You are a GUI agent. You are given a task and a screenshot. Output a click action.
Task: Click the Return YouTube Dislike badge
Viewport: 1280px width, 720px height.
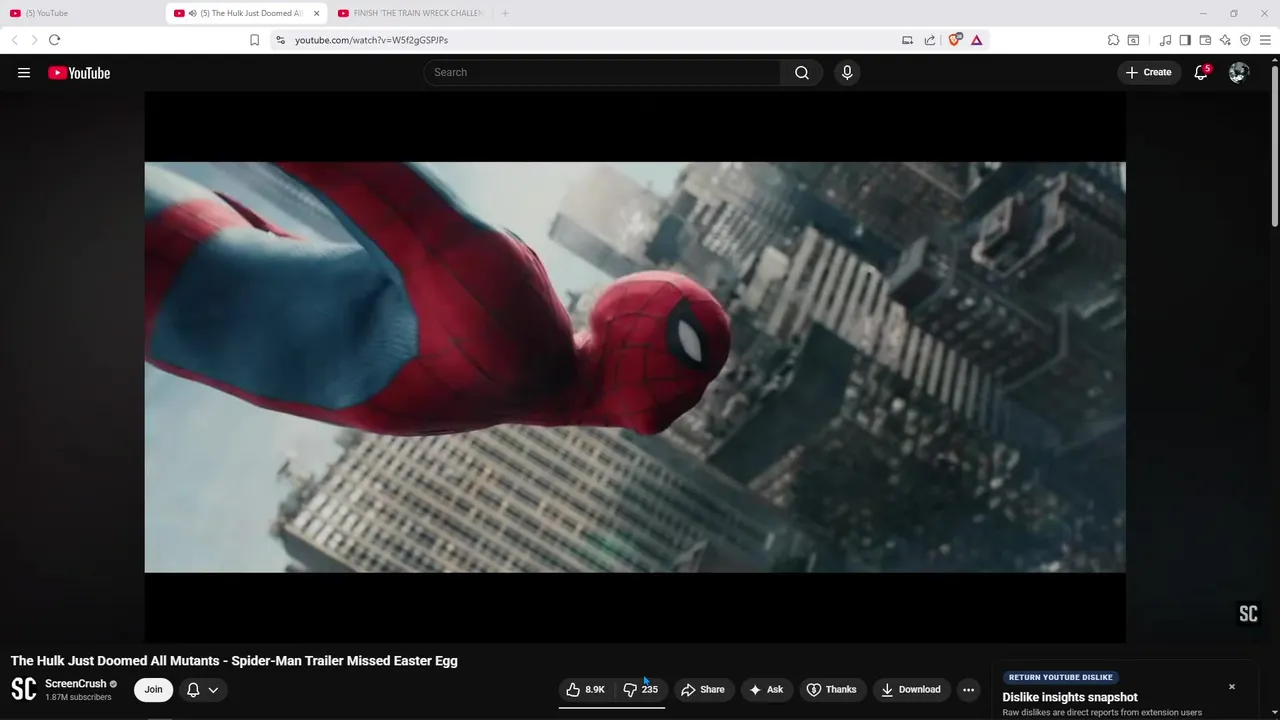(x=1060, y=677)
